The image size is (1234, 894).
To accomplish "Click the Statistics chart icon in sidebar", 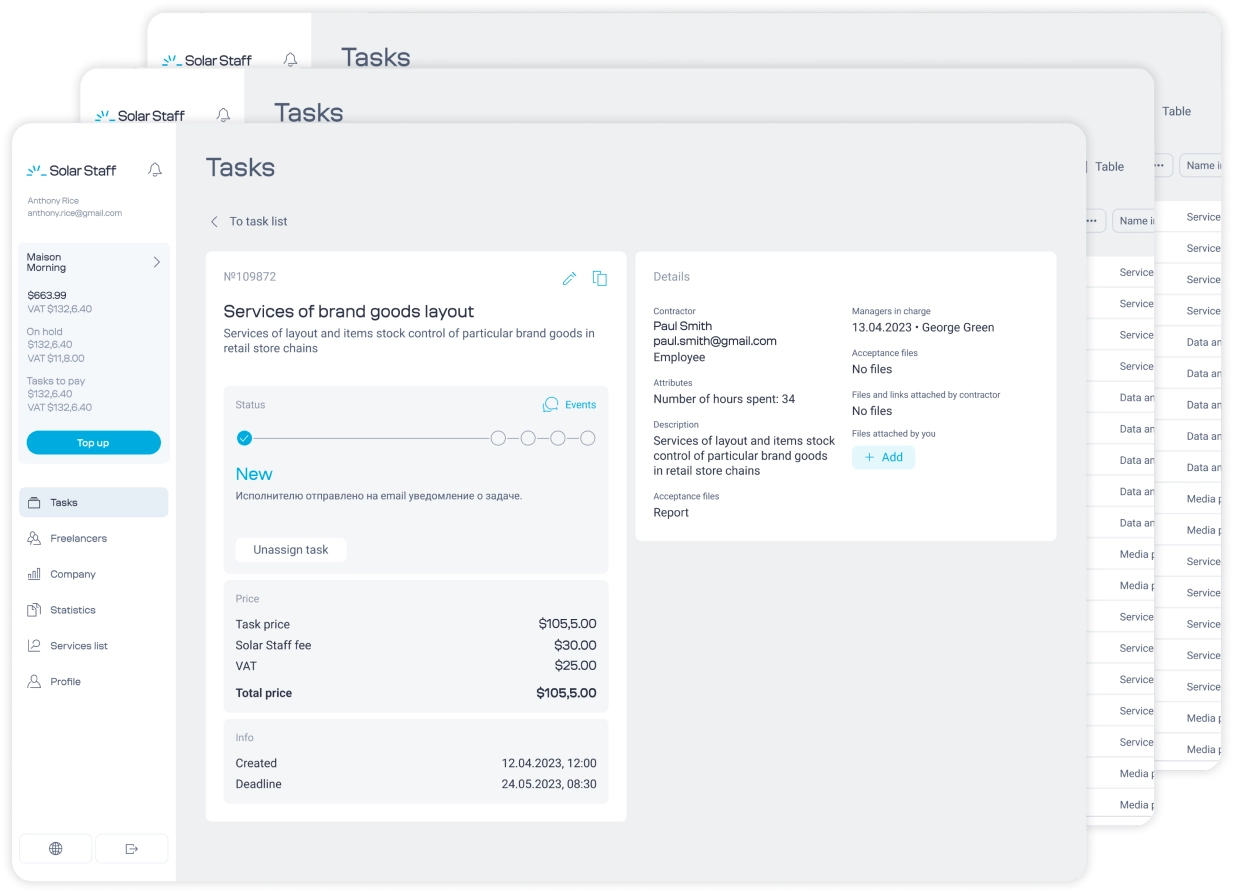I will pyautogui.click(x=35, y=610).
